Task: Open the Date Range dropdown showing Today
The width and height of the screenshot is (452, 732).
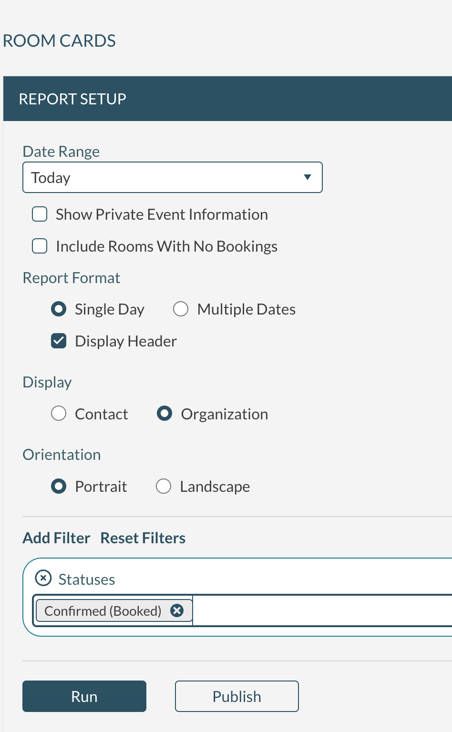Action: tap(172, 177)
